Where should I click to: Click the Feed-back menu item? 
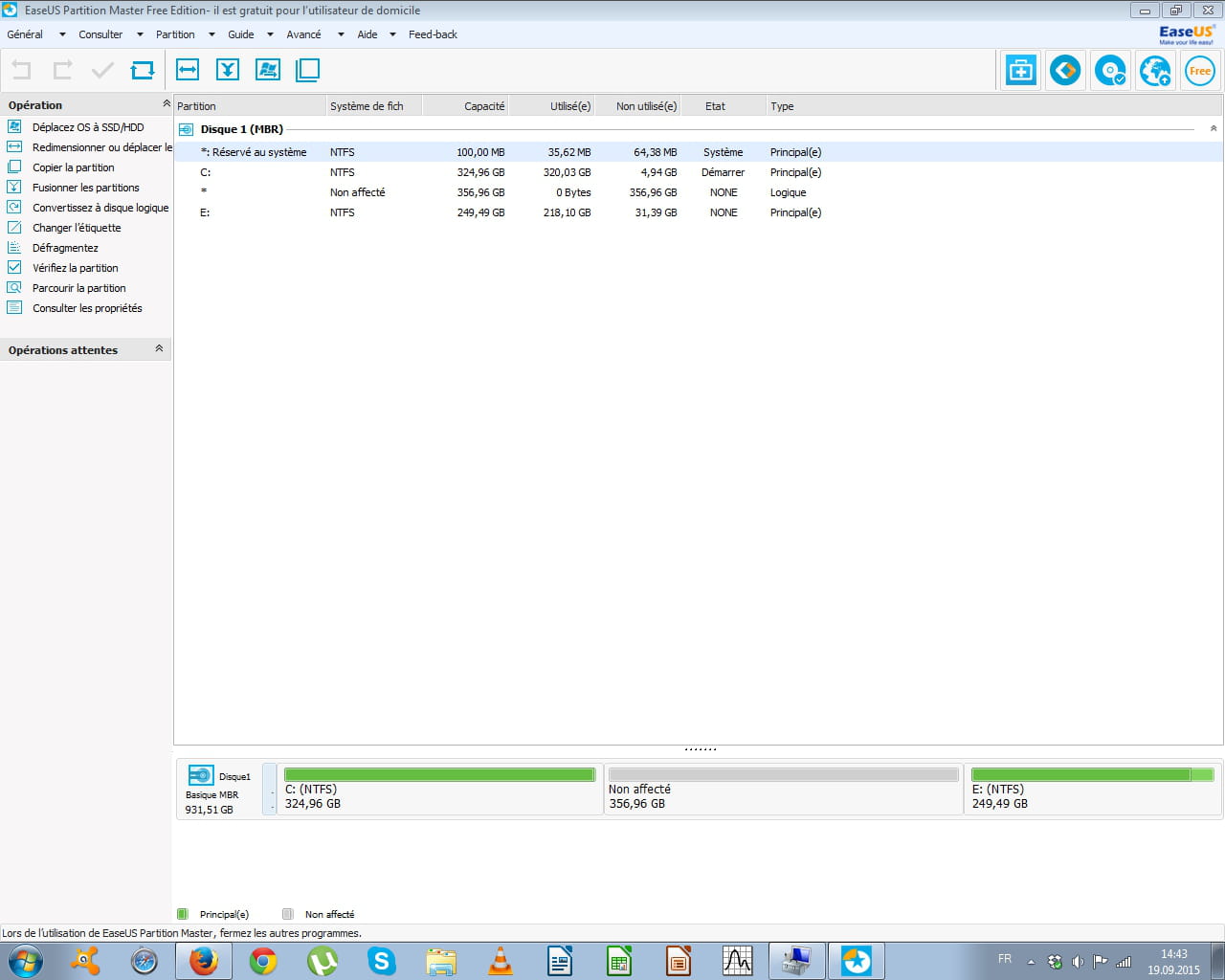coord(433,34)
